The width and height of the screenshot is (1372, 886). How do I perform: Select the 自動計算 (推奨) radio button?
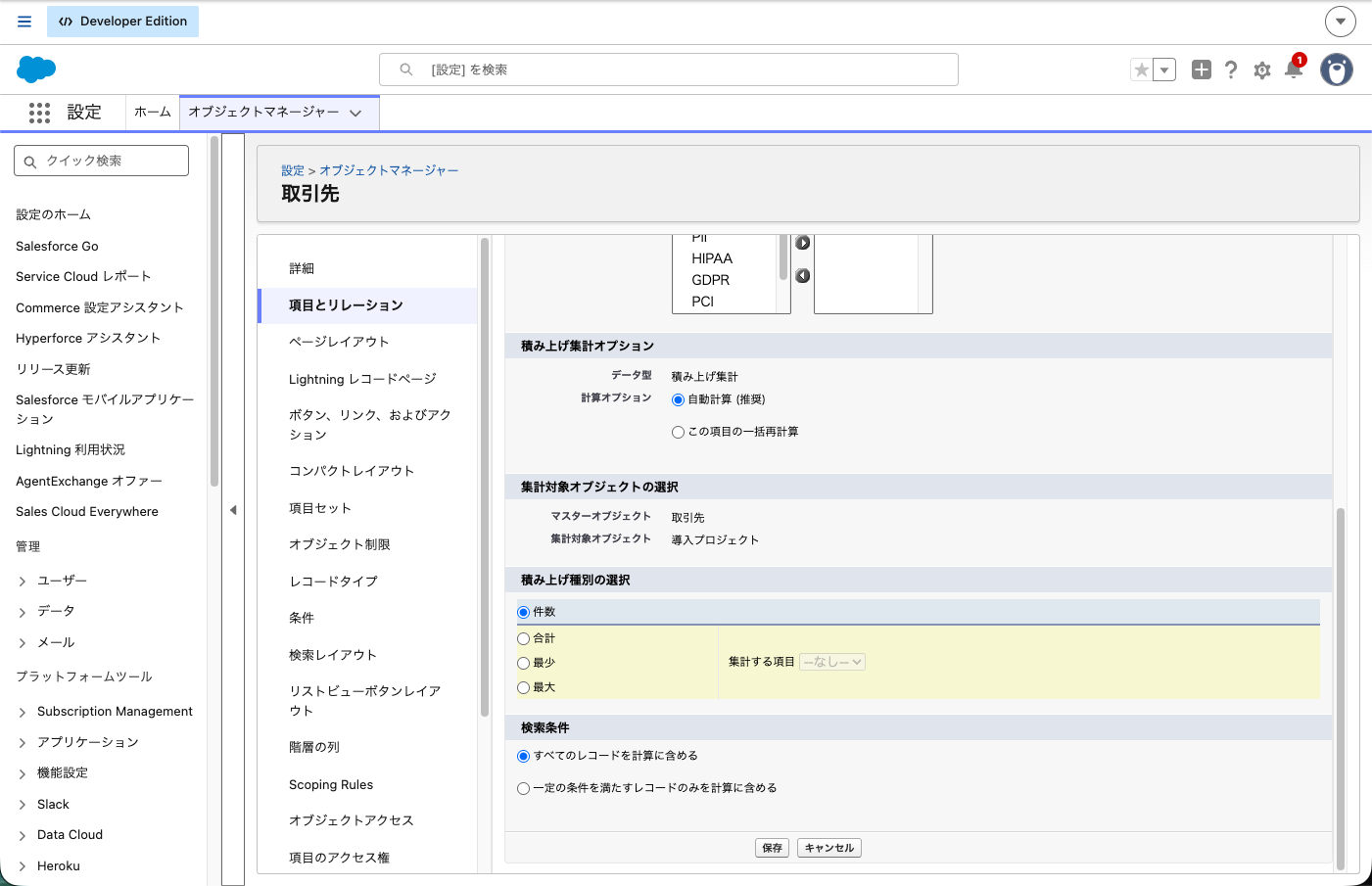[x=678, y=399]
